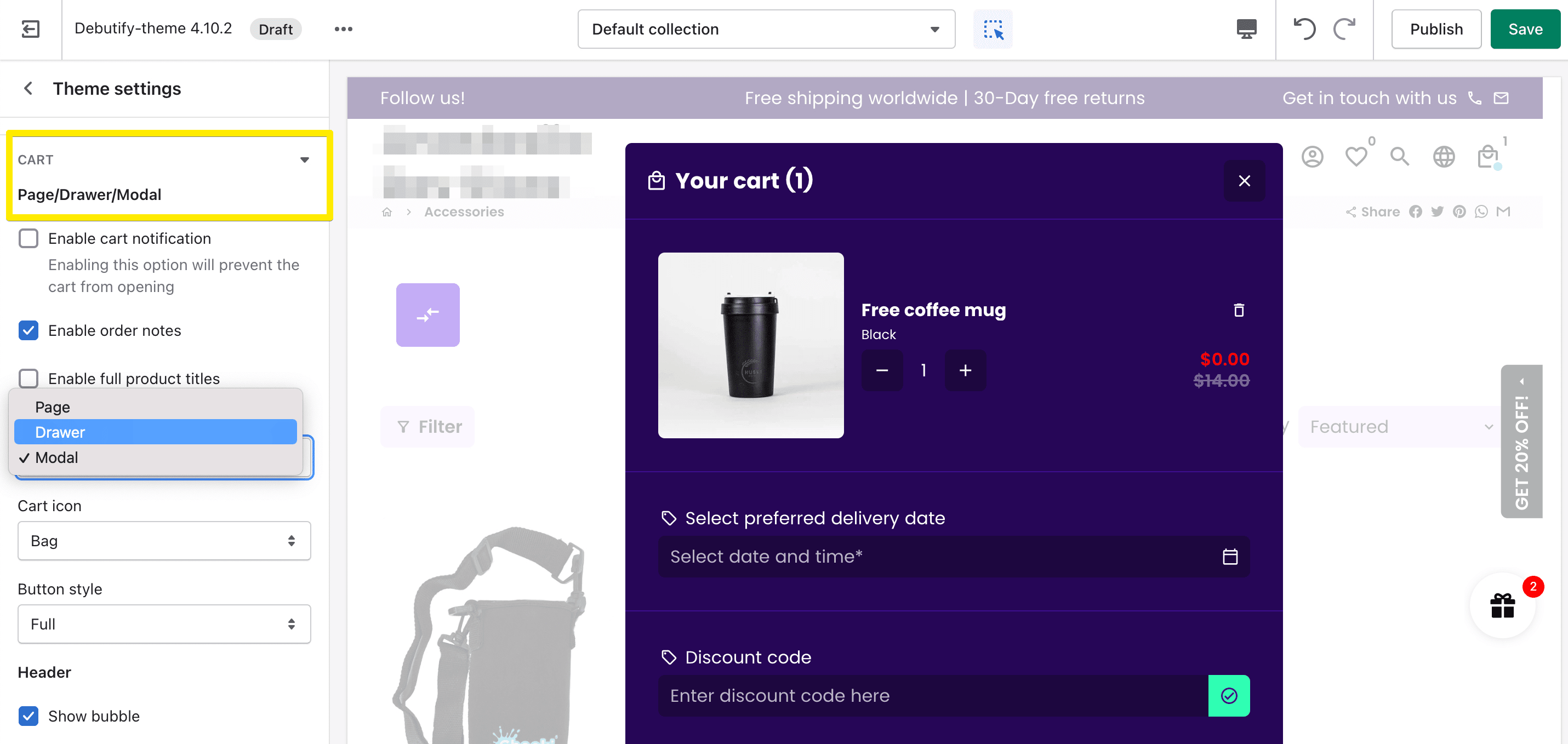Activate the section selector icon beside Default collection
Image resolution: width=1568 pixels, height=744 pixels.
992,28
